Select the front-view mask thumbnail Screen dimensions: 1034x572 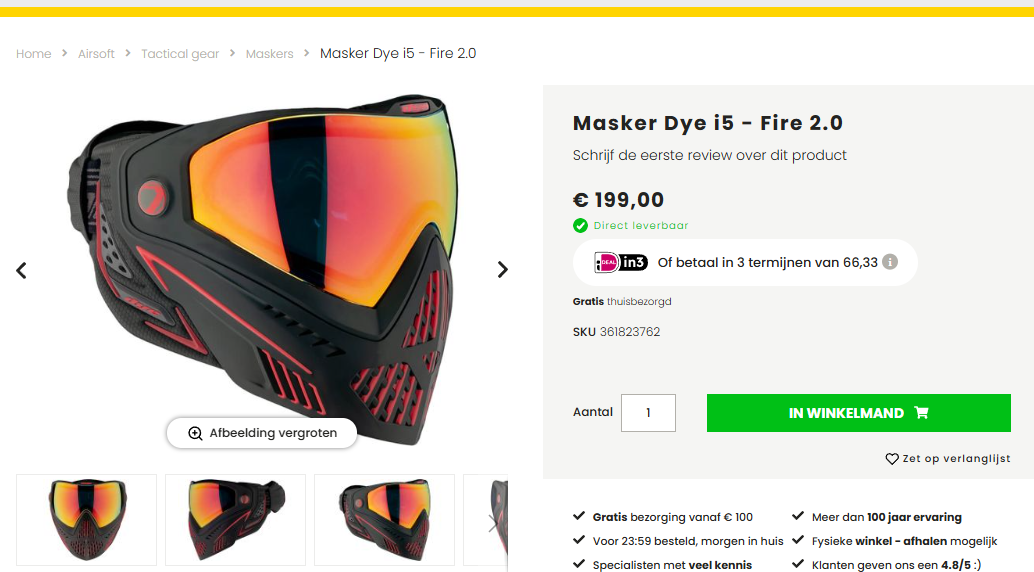[x=87, y=520]
